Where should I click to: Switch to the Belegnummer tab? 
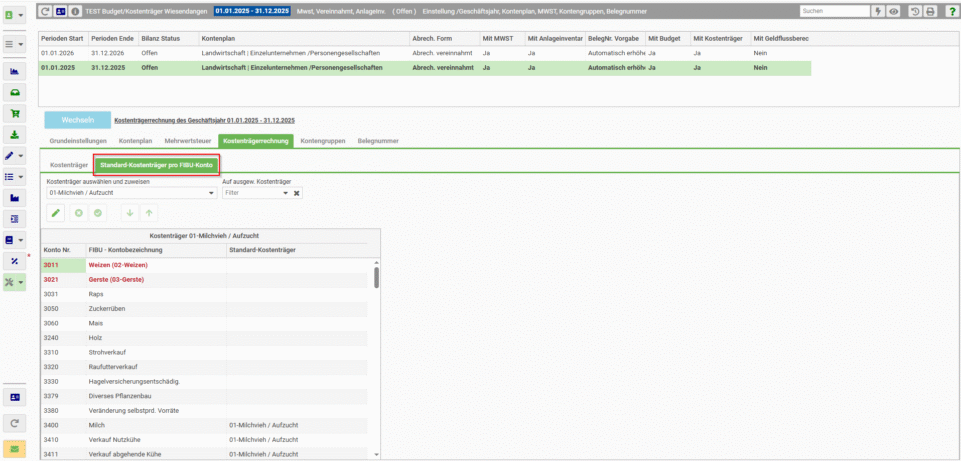coord(378,141)
